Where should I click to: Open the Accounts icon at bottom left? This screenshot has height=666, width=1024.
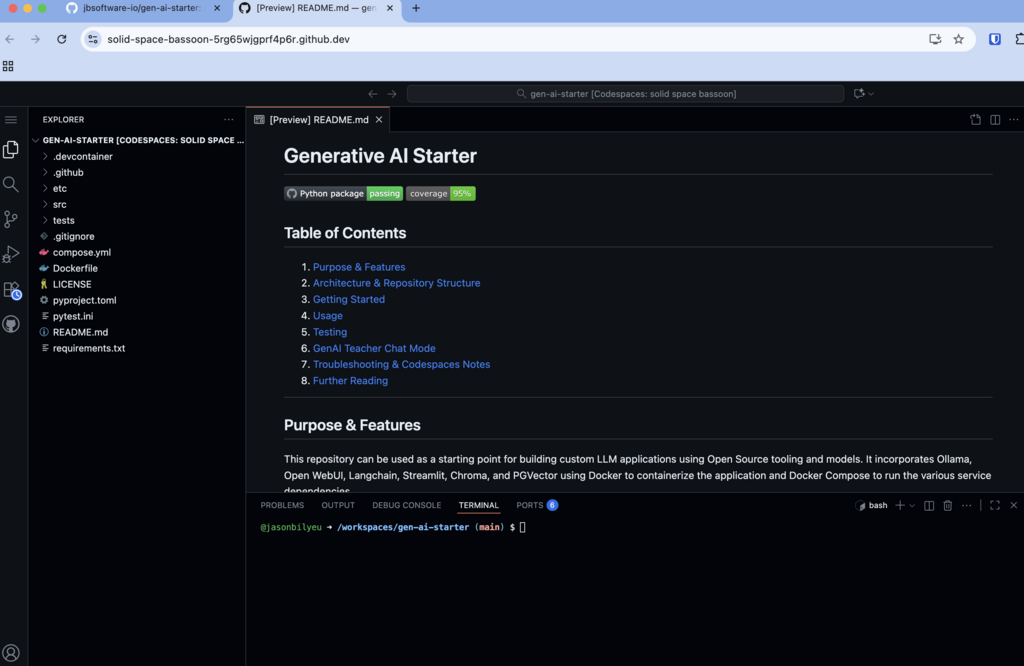pos(11,653)
